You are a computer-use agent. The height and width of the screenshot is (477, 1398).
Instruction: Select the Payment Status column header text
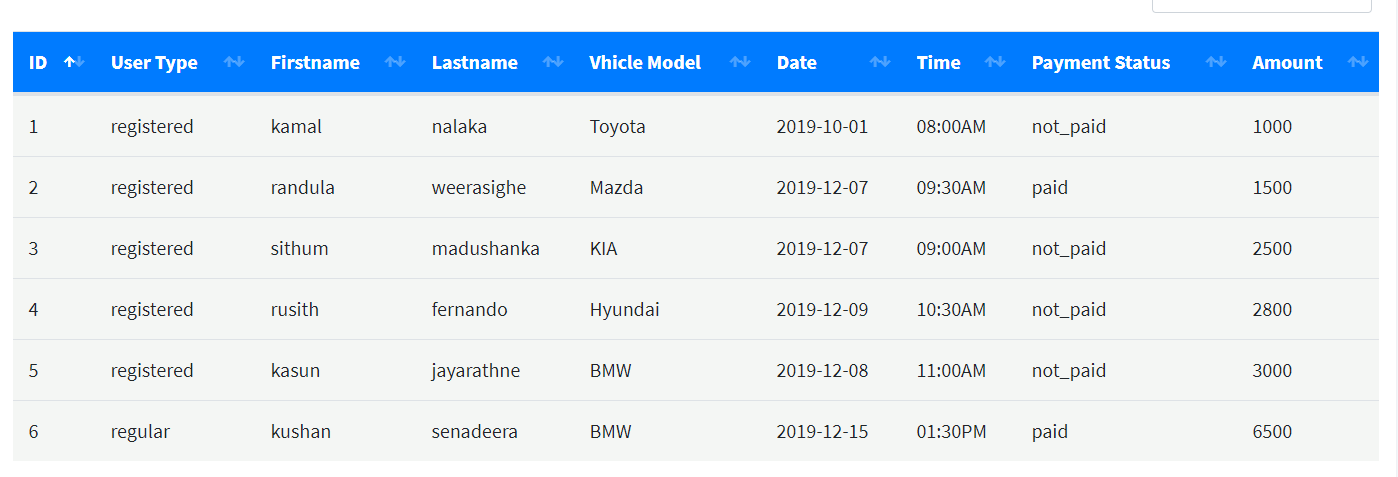coord(1101,62)
